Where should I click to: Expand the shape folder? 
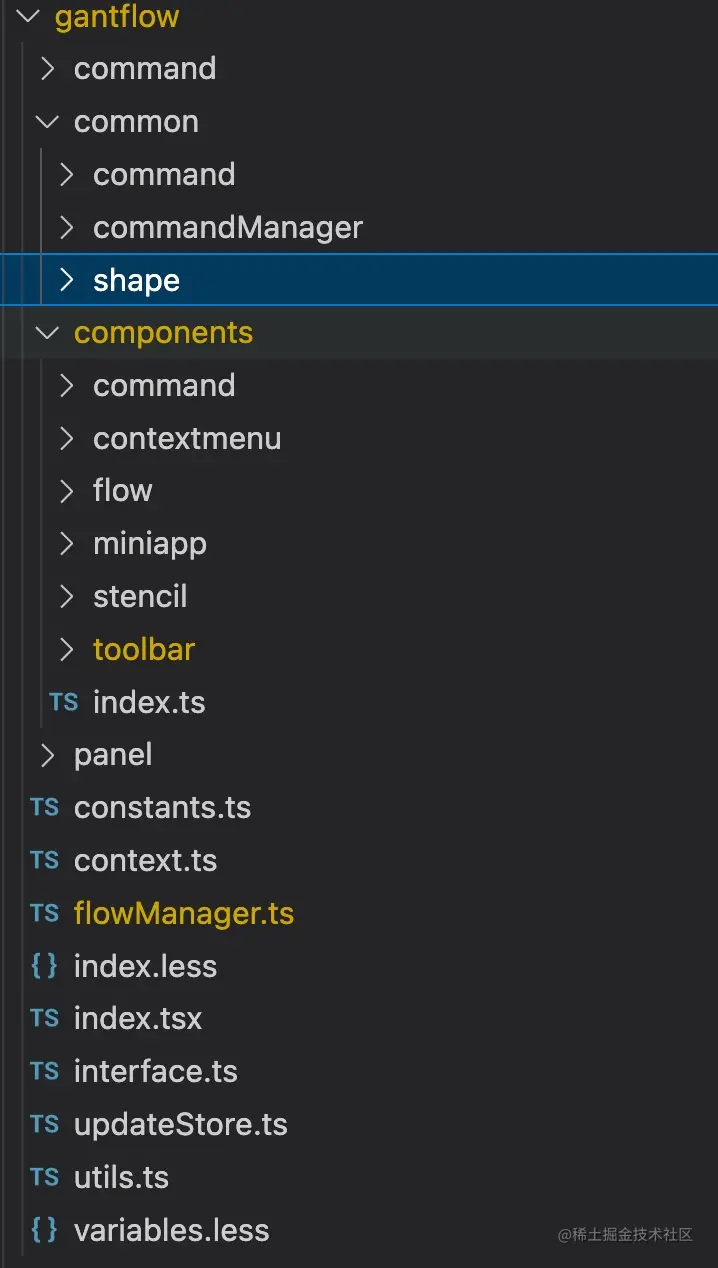click(x=67, y=281)
